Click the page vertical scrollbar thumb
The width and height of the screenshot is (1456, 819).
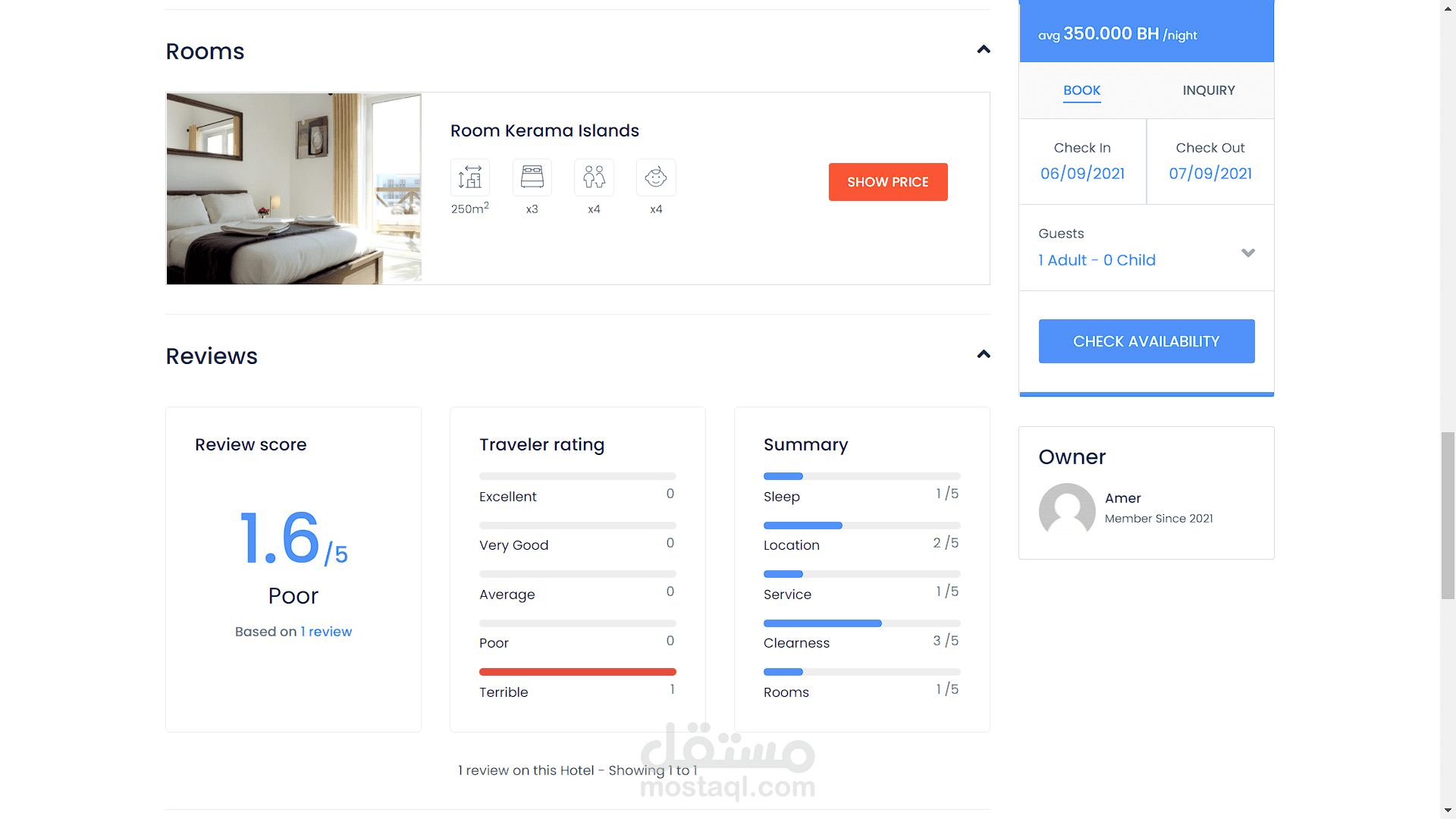click(1448, 516)
